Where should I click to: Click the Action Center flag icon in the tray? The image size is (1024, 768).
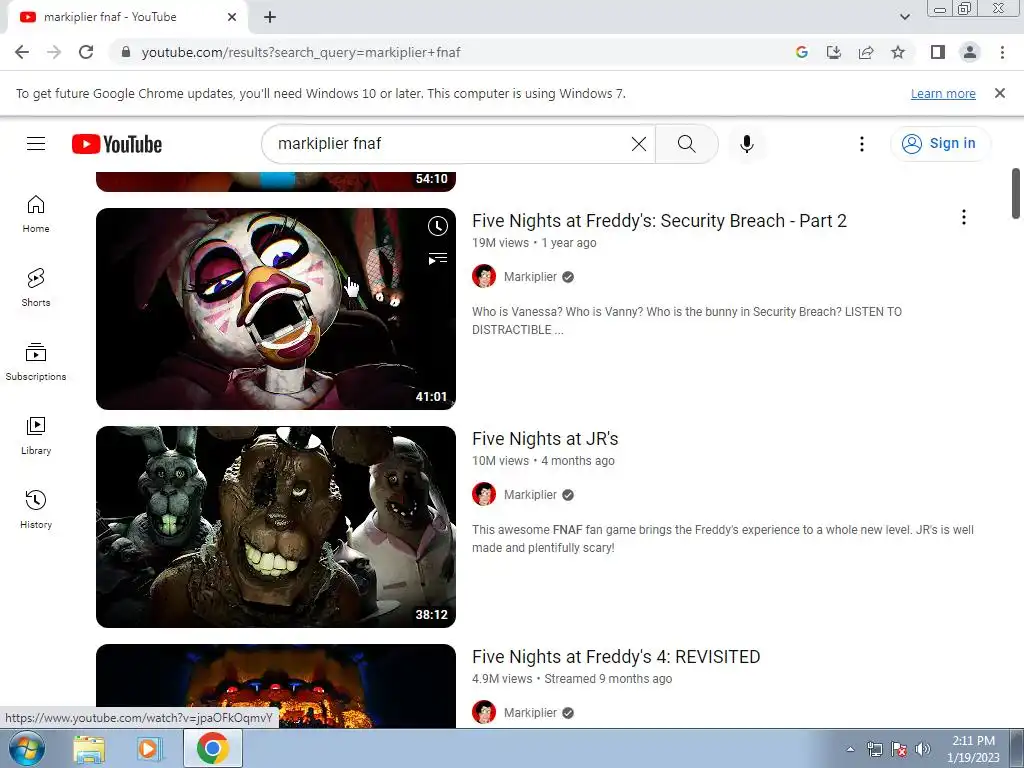899,749
